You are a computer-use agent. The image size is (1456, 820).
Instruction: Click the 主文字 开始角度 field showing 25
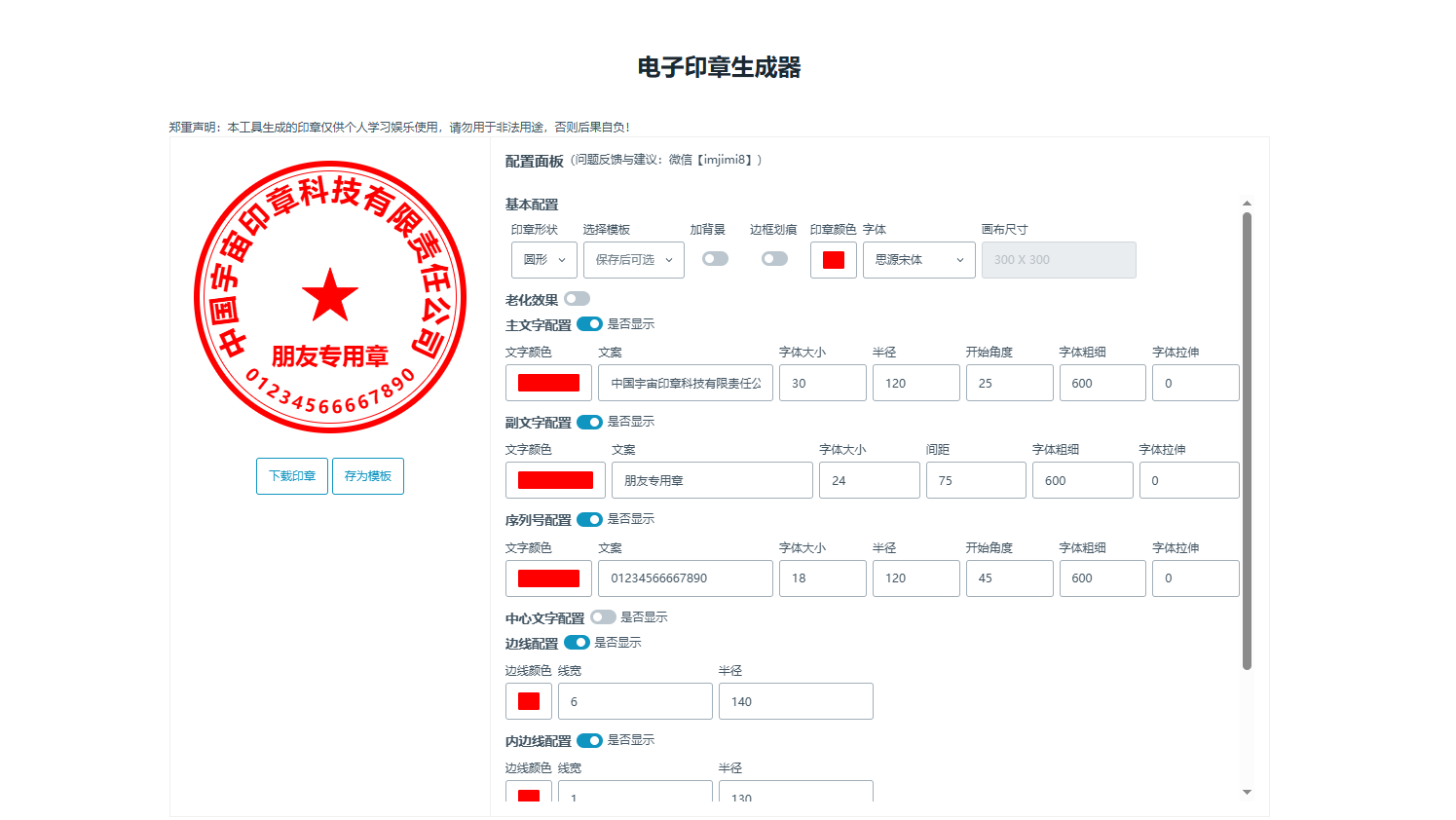pyautogui.click(x=1010, y=383)
